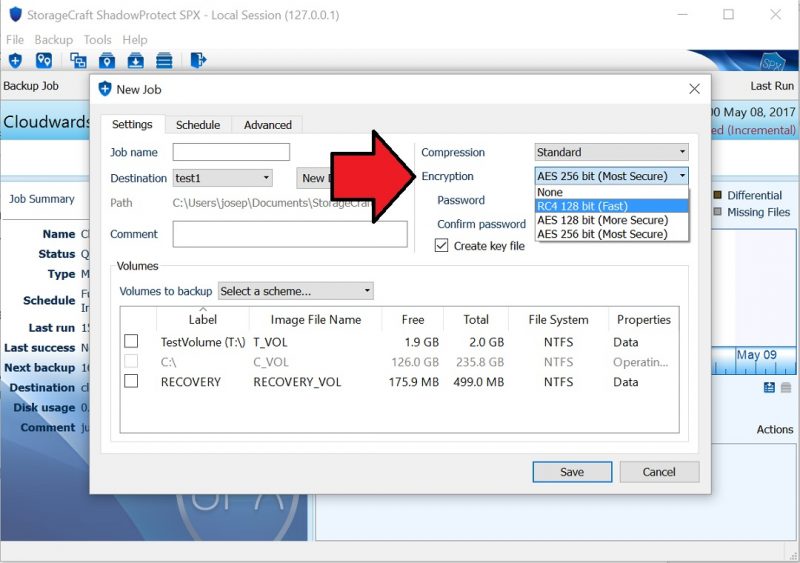This screenshot has height=563, width=800.
Task: Click the Total column header
Action: (x=476, y=320)
